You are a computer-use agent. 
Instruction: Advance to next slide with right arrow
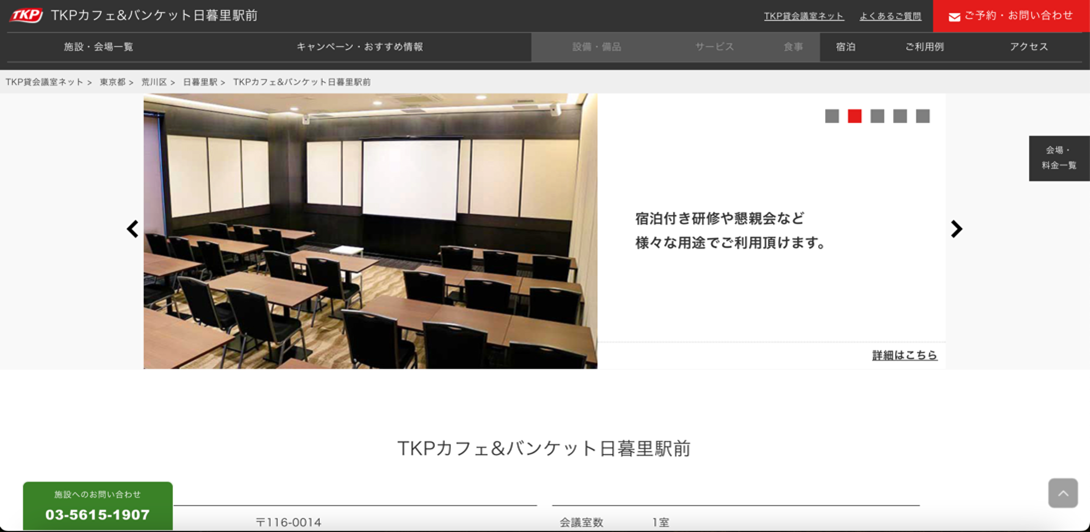(957, 229)
